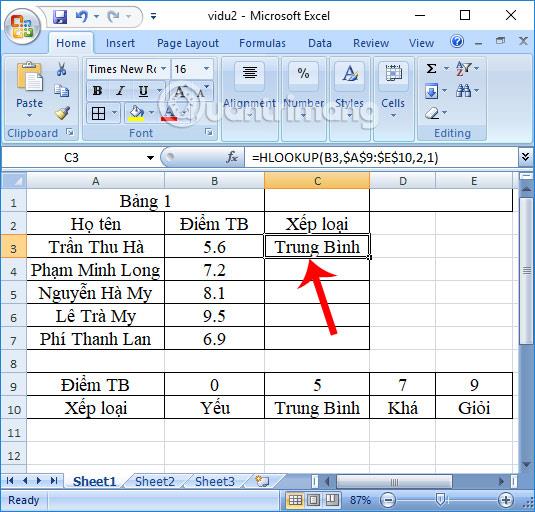Image resolution: width=535 pixels, height=512 pixels.
Task: Toggle Underline formatting
Action: (x=143, y=91)
